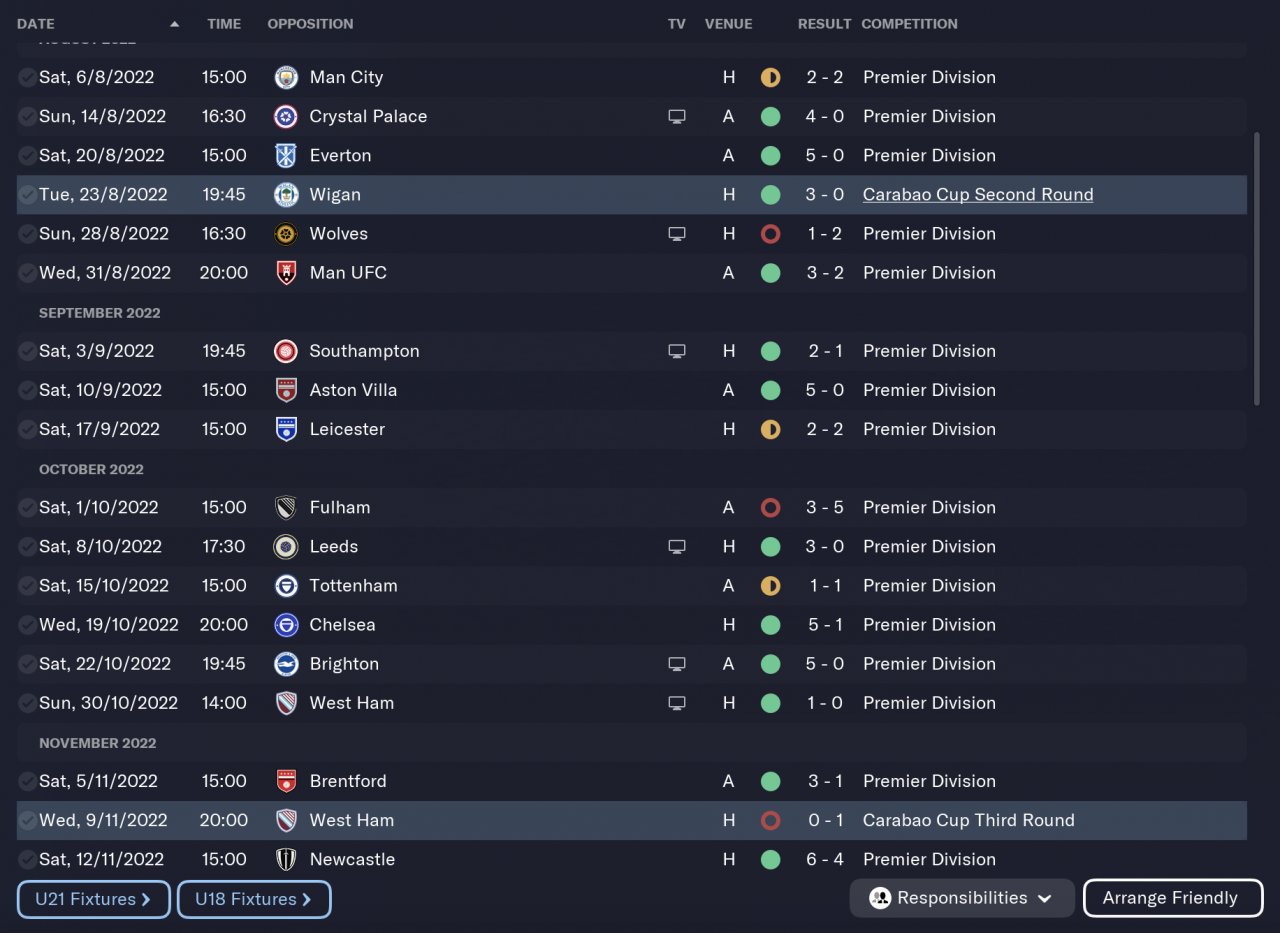
Task: Sort by the Competition column header
Action: tap(909, 24)
